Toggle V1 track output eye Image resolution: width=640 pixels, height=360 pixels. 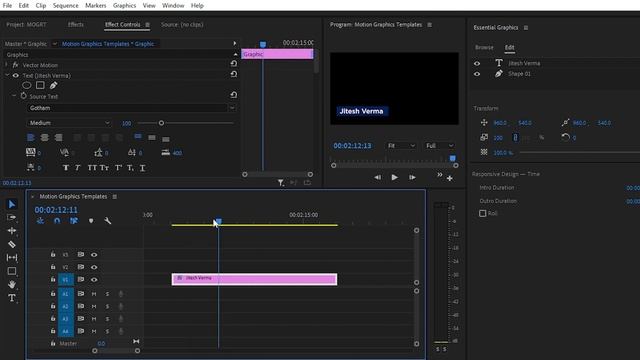(94, 280)
